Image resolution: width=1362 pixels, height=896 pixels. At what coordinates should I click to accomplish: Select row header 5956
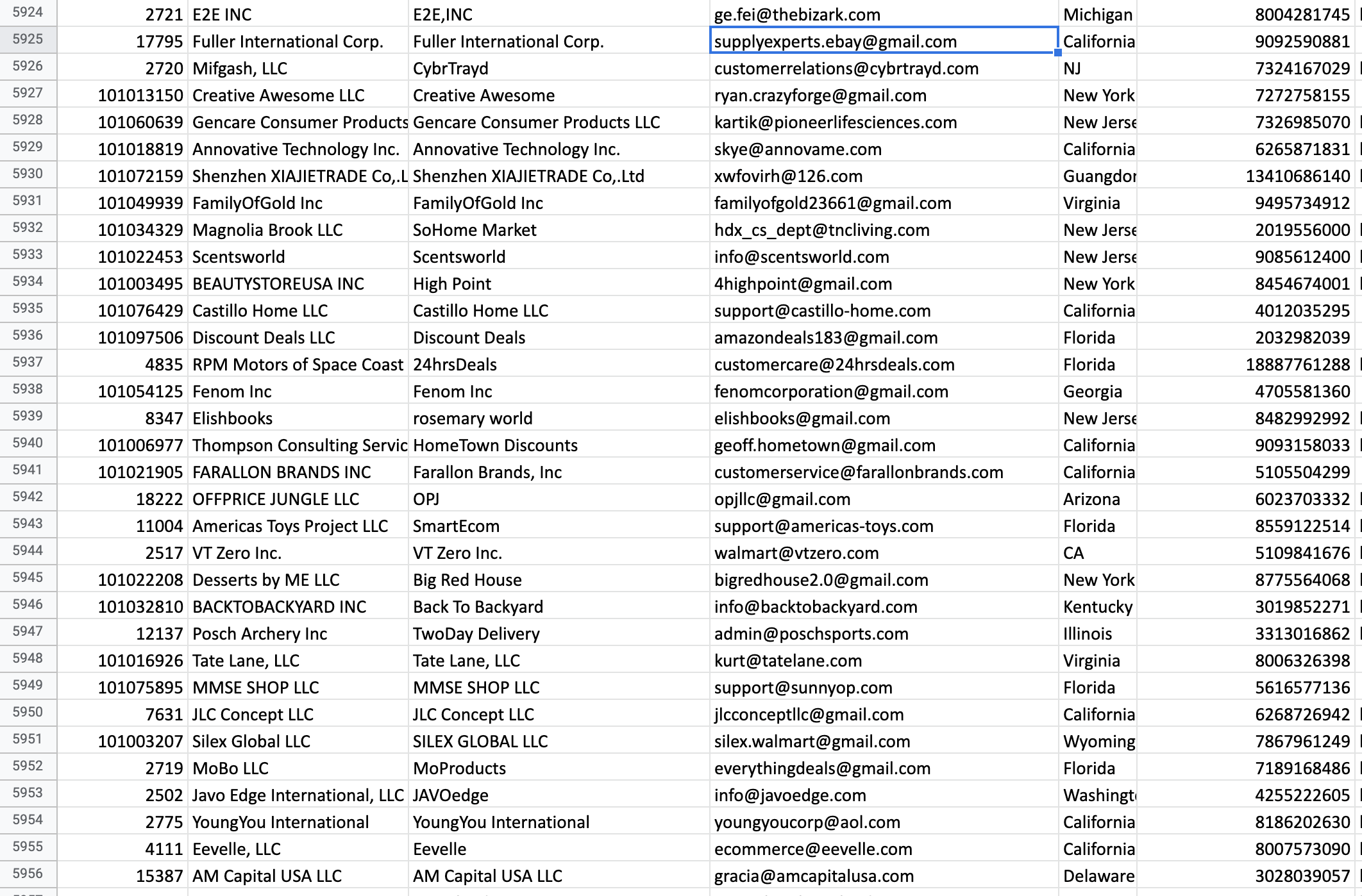click(28, 874)
